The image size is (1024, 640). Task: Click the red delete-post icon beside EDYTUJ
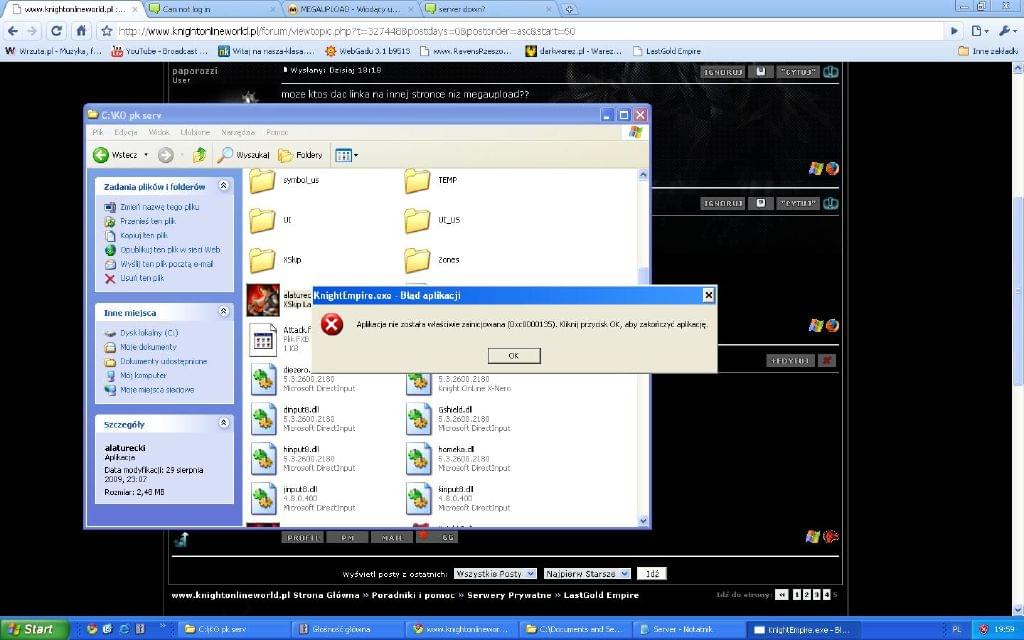(x=827, y=360)
